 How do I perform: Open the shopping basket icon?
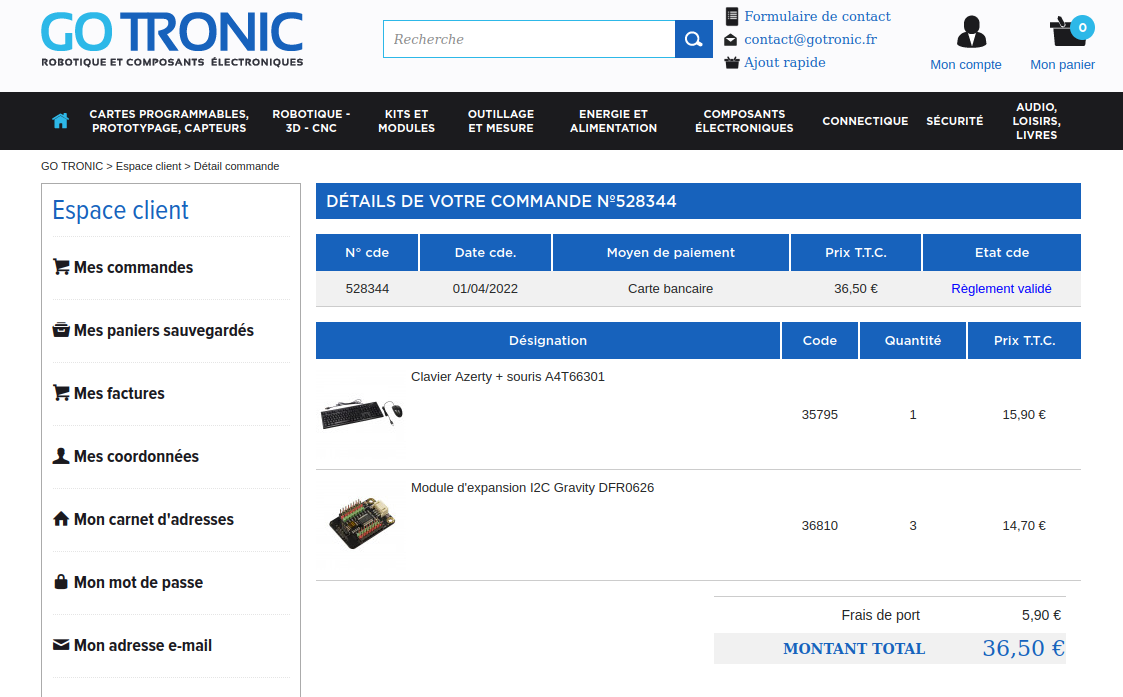1068,32
